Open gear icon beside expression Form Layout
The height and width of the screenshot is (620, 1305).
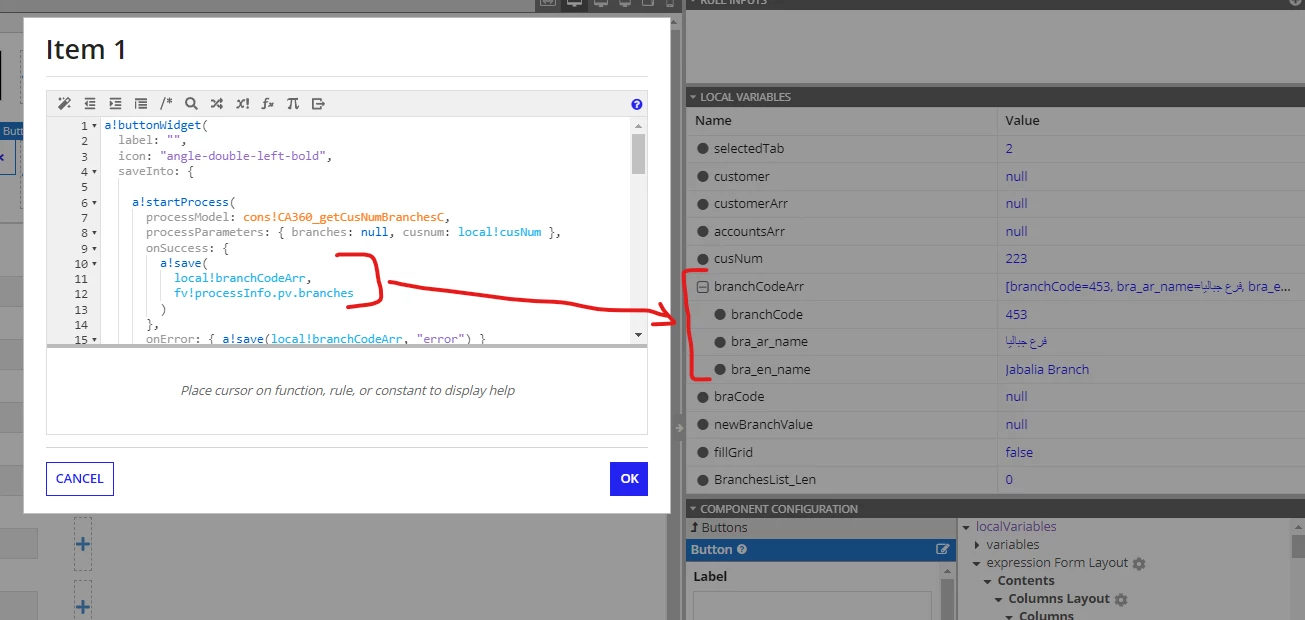point(1139,563)
